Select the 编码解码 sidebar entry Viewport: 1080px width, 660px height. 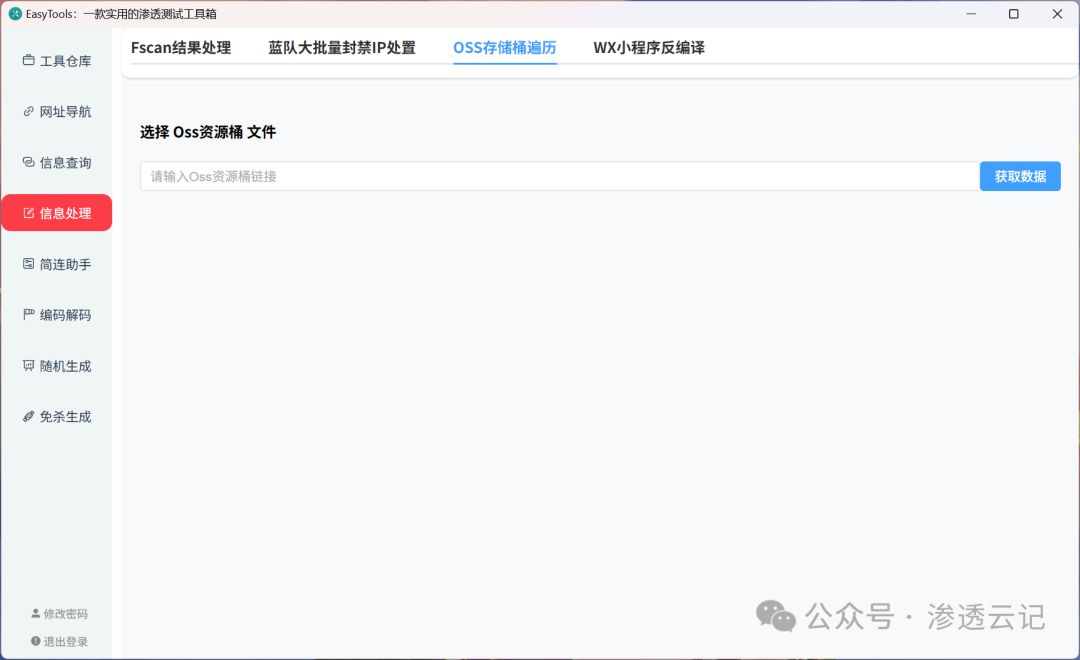pyautogui.click(x=56, y=315)
